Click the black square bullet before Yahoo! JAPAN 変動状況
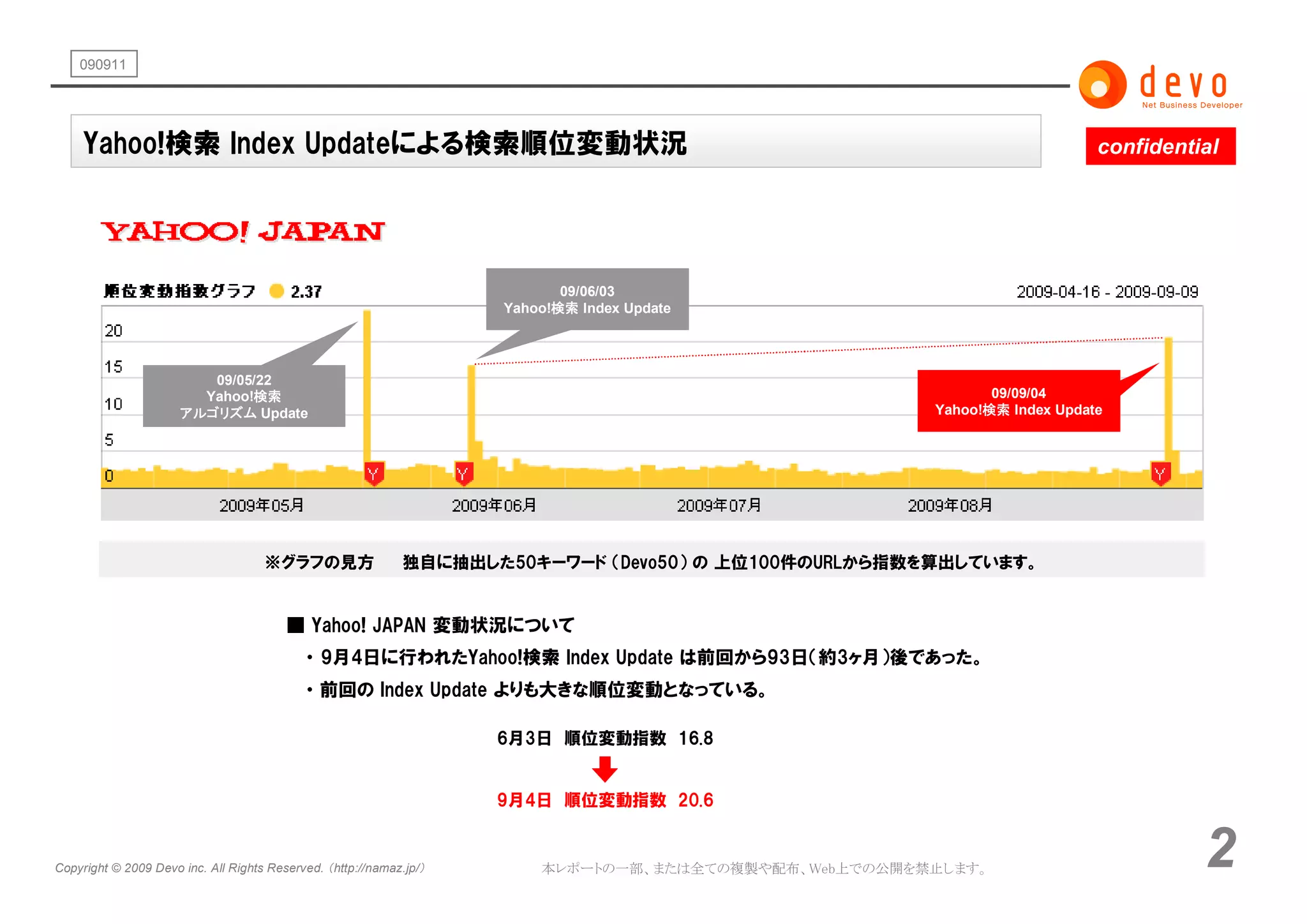Screen dimensions: 1307x924 (295, 625)
